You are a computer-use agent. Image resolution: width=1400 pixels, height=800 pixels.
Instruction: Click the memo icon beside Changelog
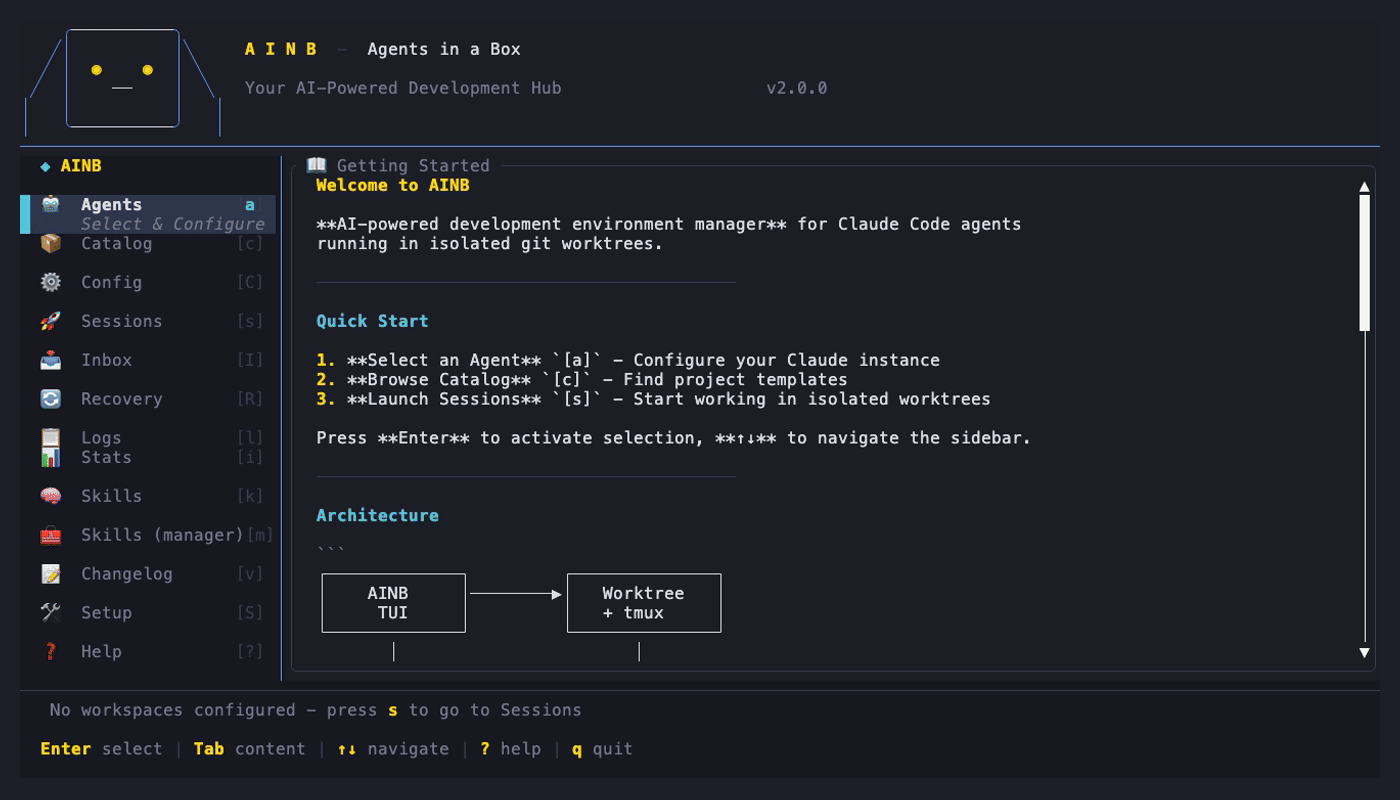point(51,574)
